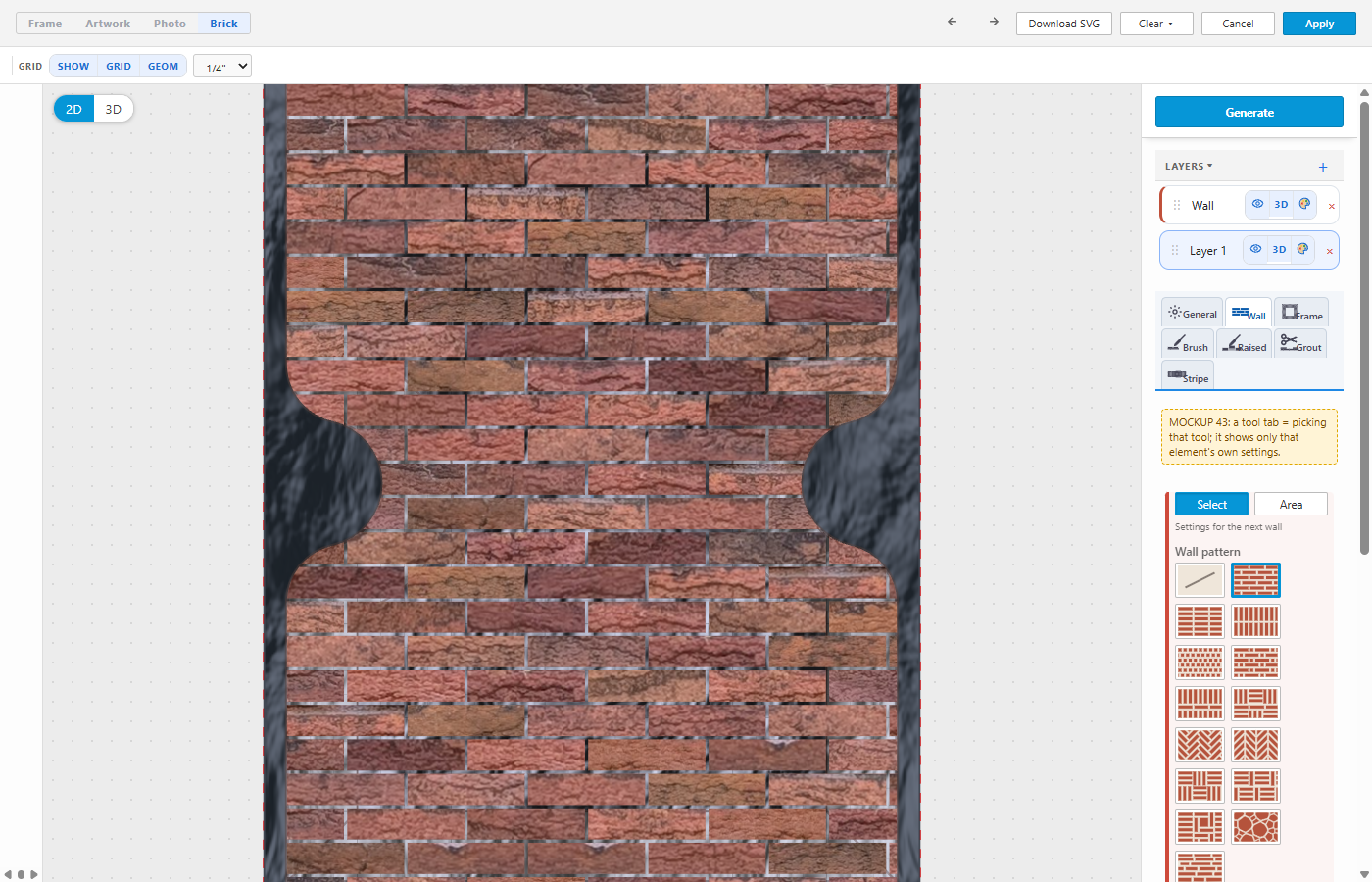Viewport: 1372px width, 882px height.
Task: Open the Brick mode tab
Action: [x=223, y=24]
